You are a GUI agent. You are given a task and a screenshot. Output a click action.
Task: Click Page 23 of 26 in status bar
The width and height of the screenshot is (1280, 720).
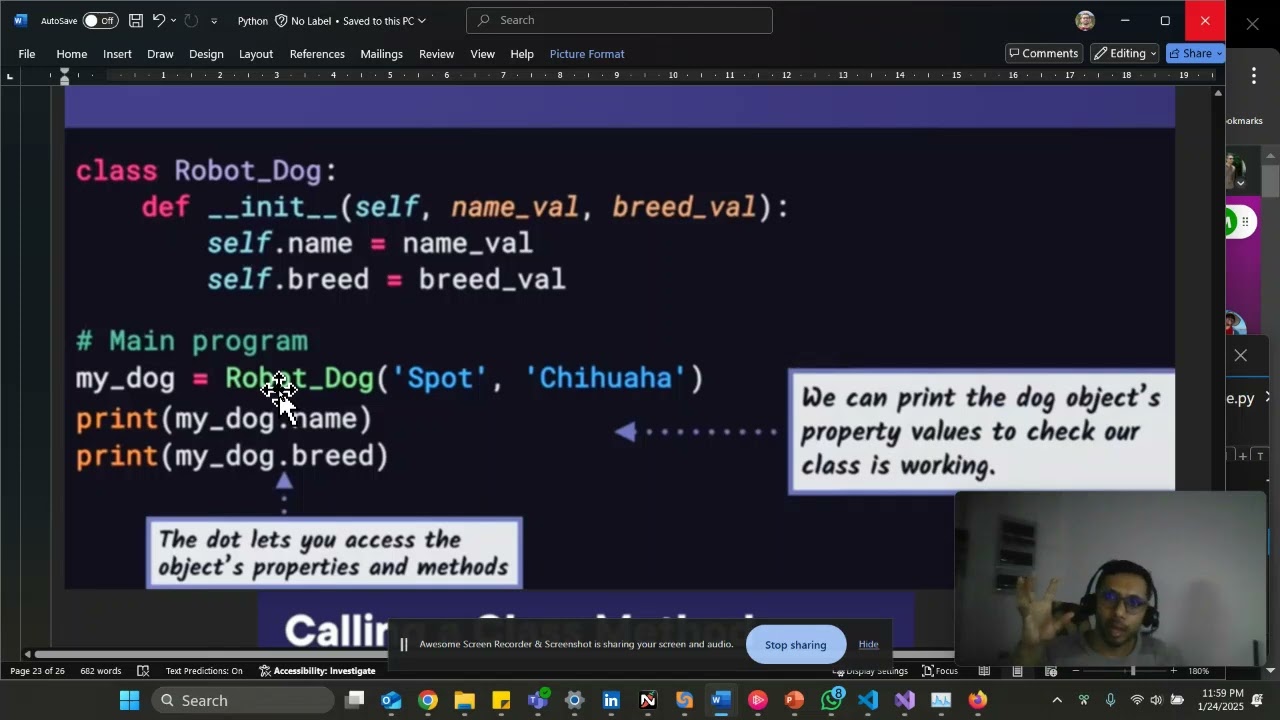37,671
